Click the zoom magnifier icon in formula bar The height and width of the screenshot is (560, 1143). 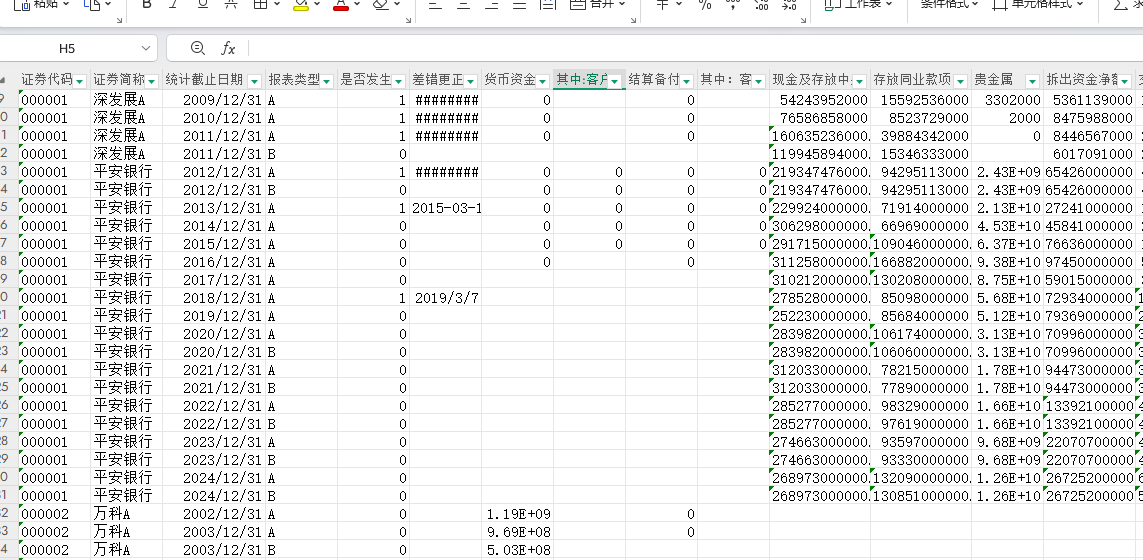198,48
